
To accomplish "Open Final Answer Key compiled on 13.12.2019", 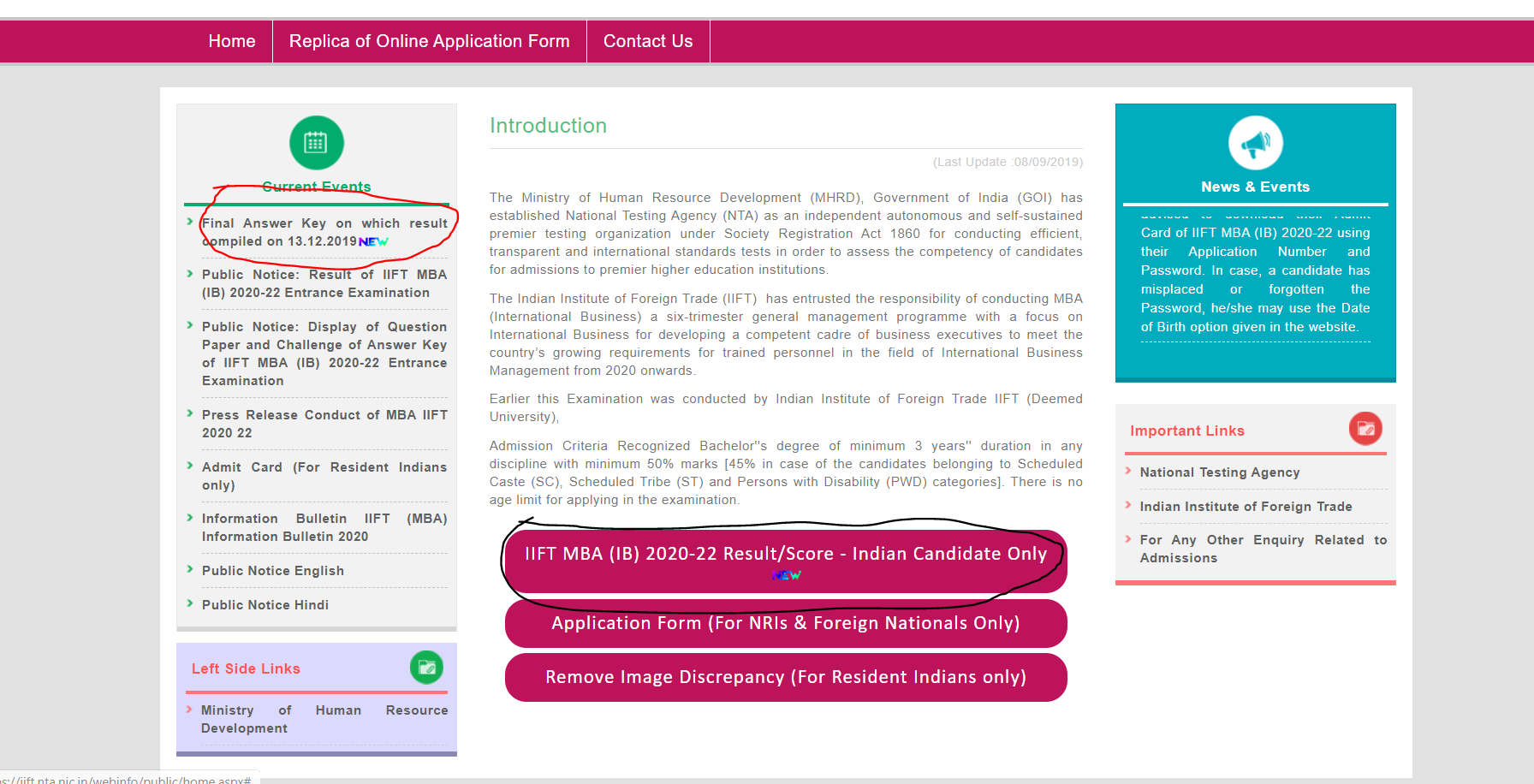I will tap(324, 232).
